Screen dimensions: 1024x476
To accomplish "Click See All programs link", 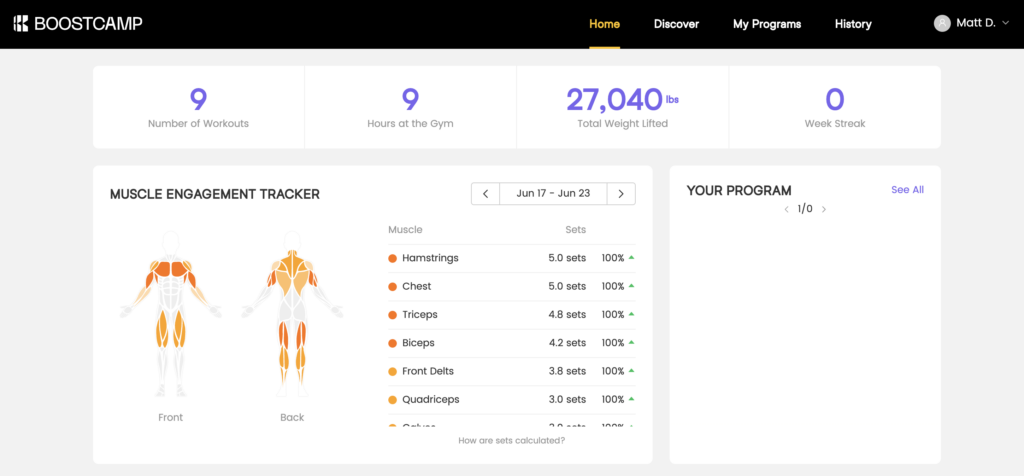I will pos(907,190).
